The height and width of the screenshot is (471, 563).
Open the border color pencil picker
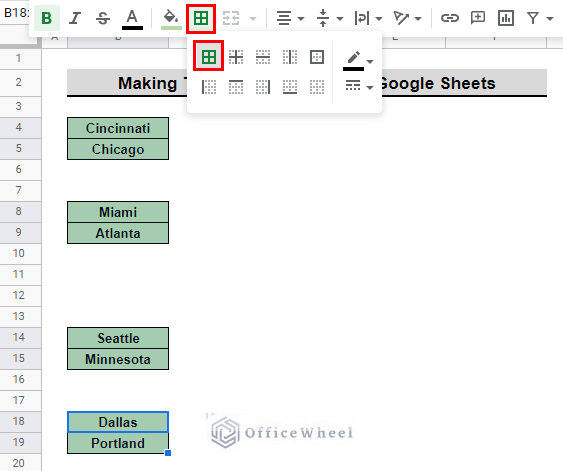tap(358, 60)
